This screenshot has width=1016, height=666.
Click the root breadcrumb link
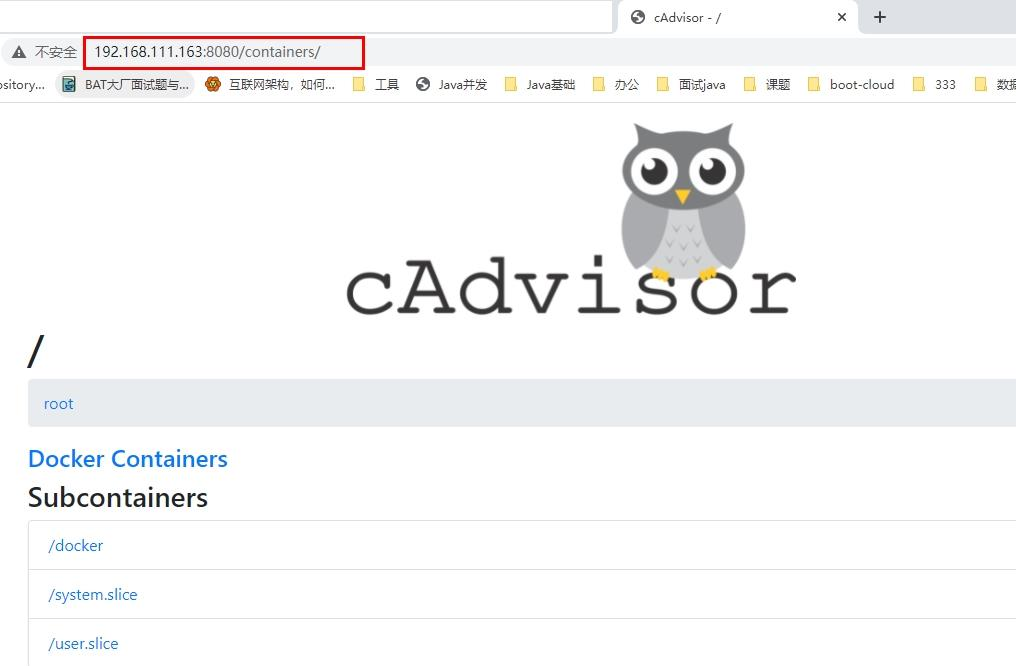(58, 404)
